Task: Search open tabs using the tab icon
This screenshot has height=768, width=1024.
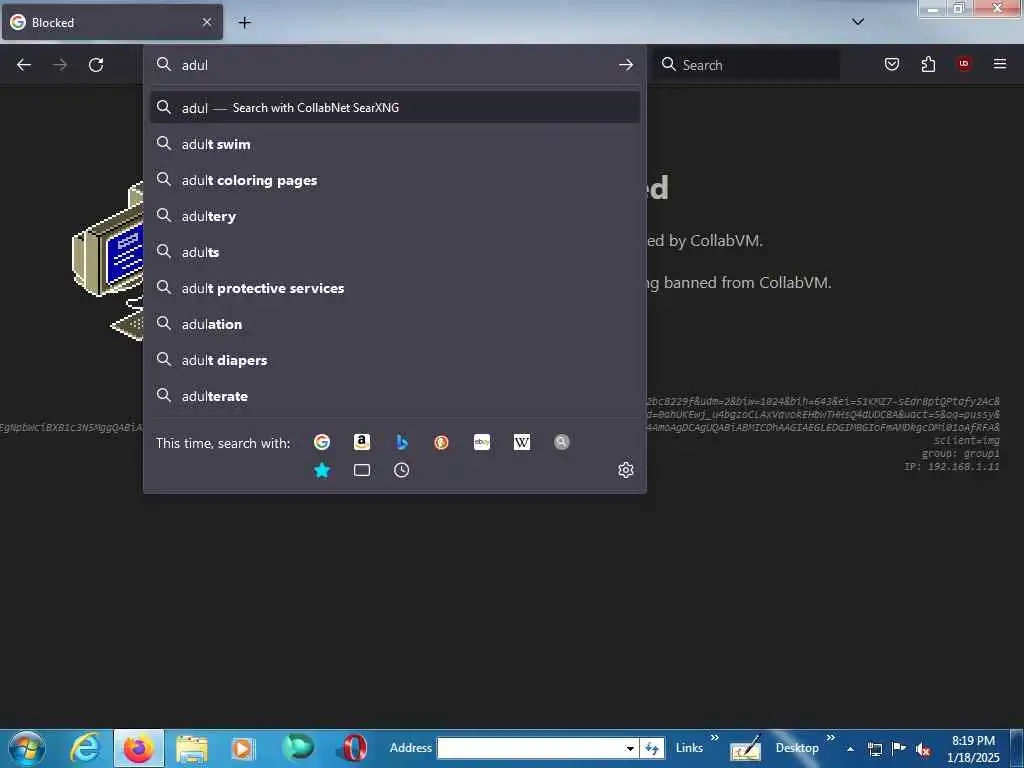Action: pos(362,470)
